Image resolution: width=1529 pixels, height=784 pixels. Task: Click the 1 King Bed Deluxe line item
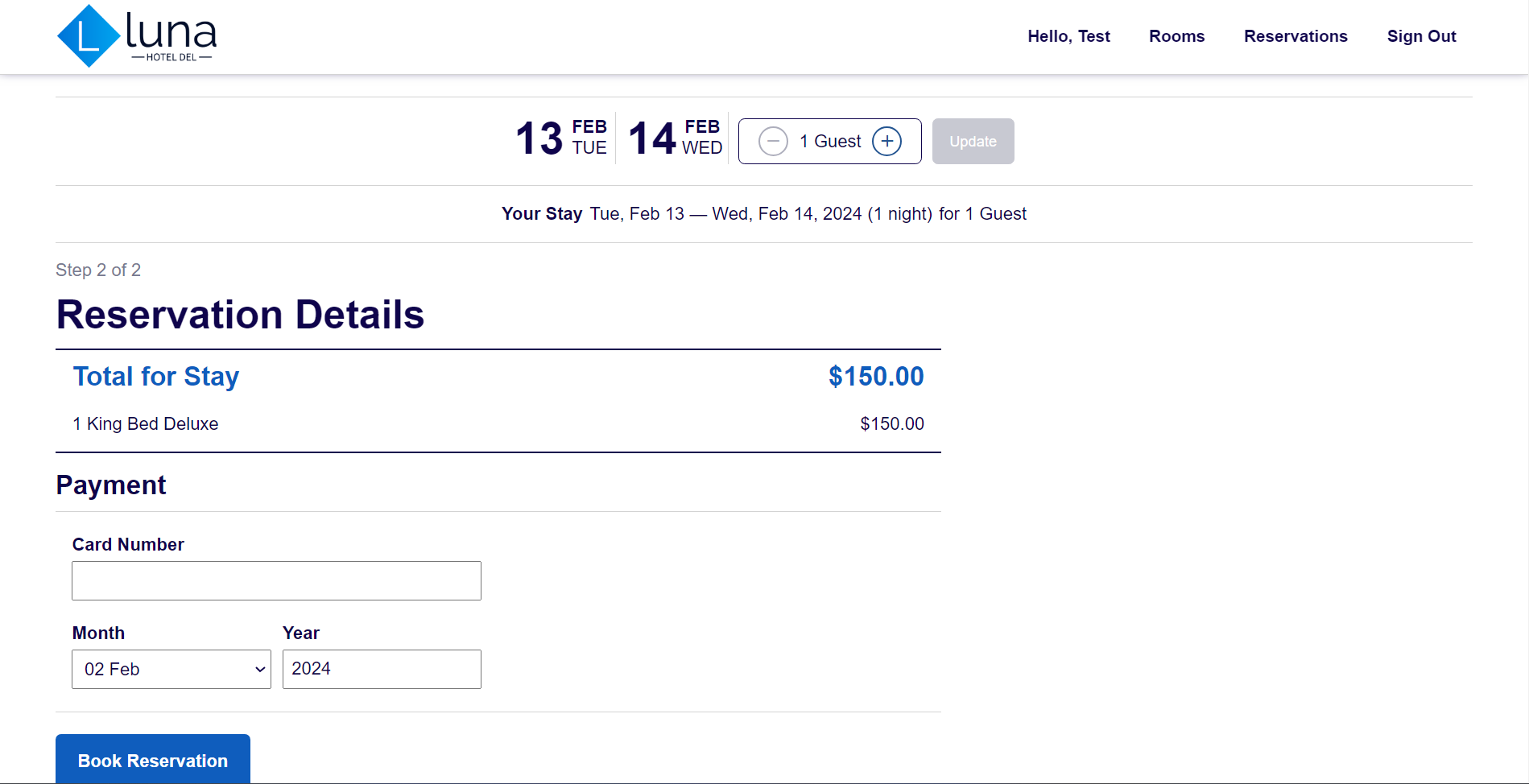tap(146, 424)
